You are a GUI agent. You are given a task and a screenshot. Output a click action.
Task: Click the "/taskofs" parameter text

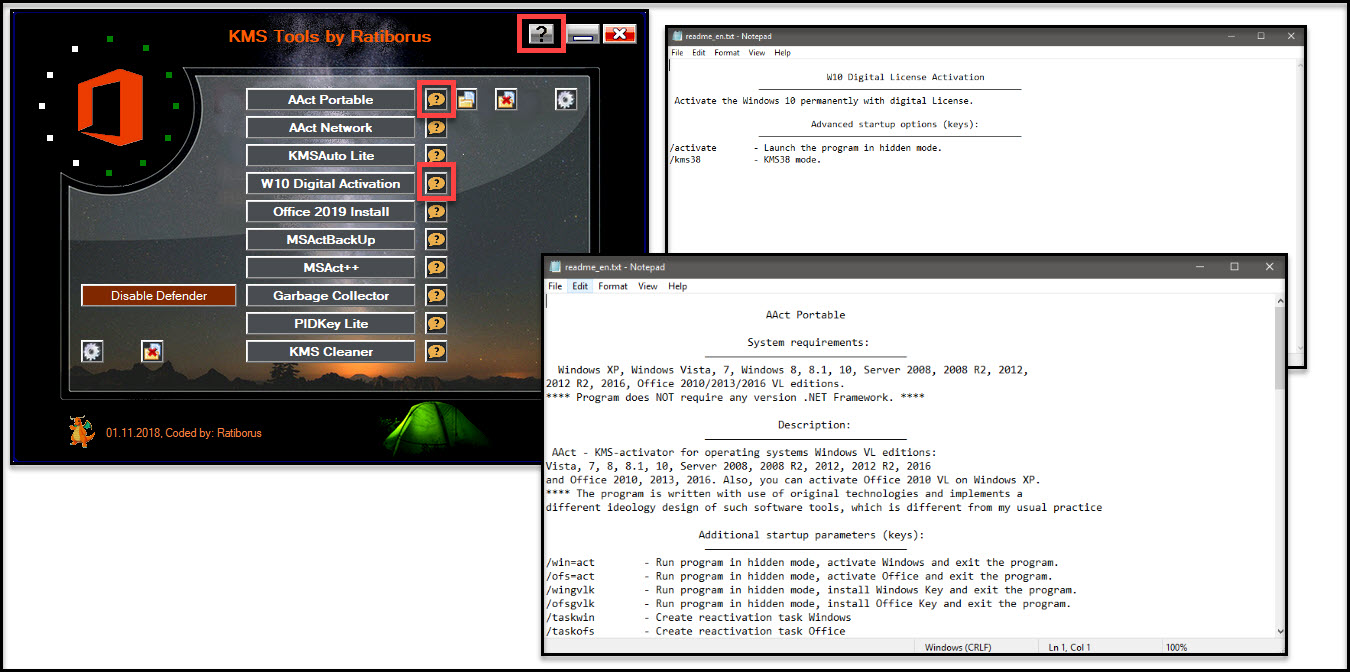pos(570,631)
